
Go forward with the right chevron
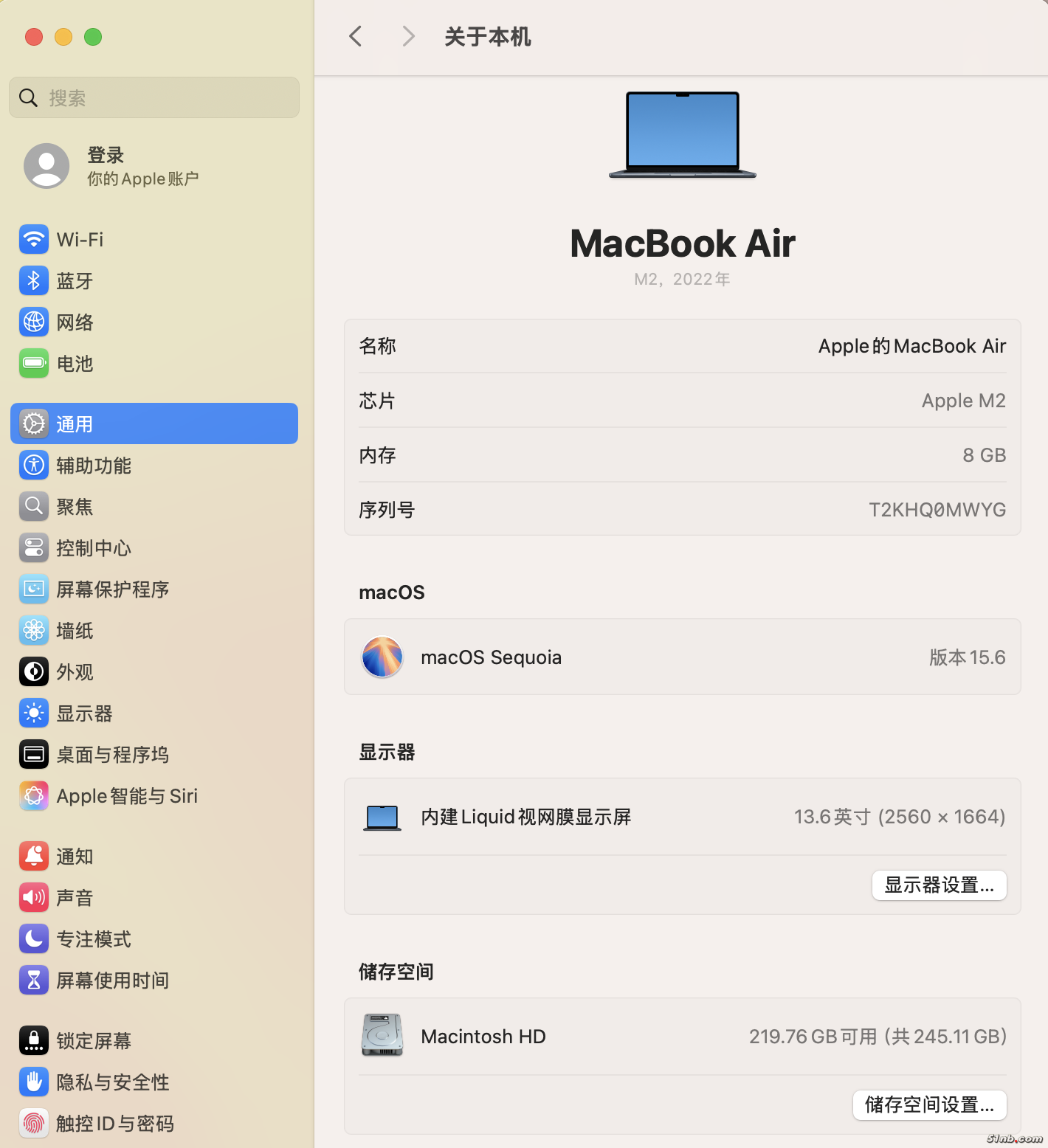point(408,36)
